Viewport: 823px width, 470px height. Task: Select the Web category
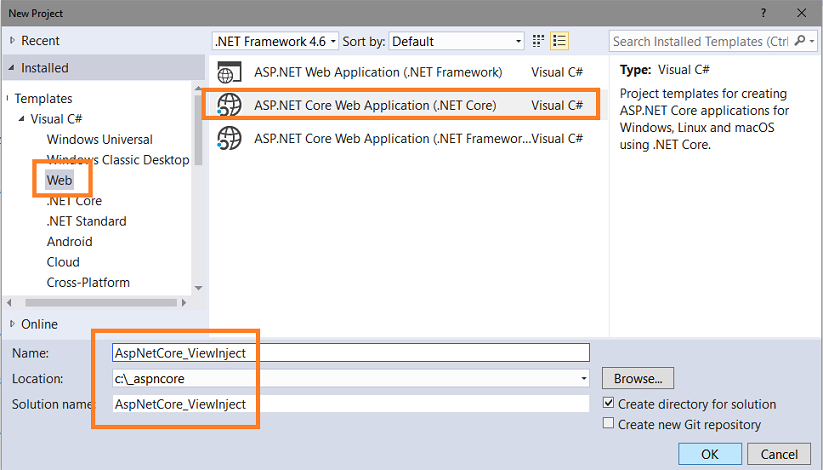59,180
